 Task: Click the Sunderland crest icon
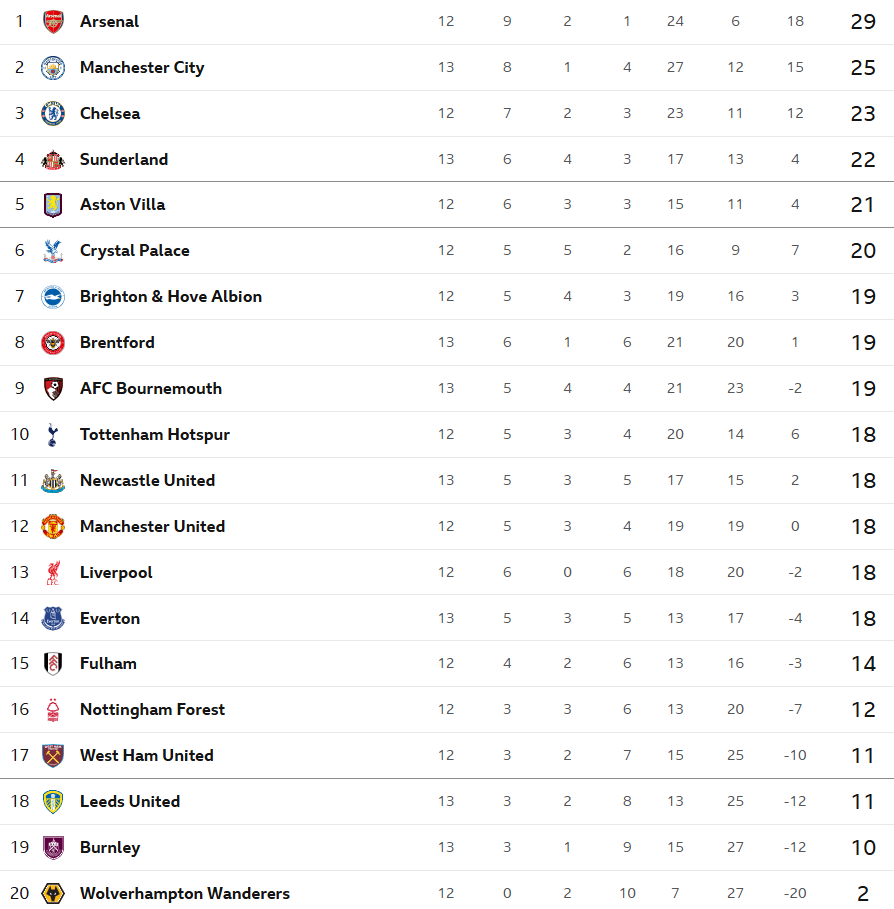point(53,159)
